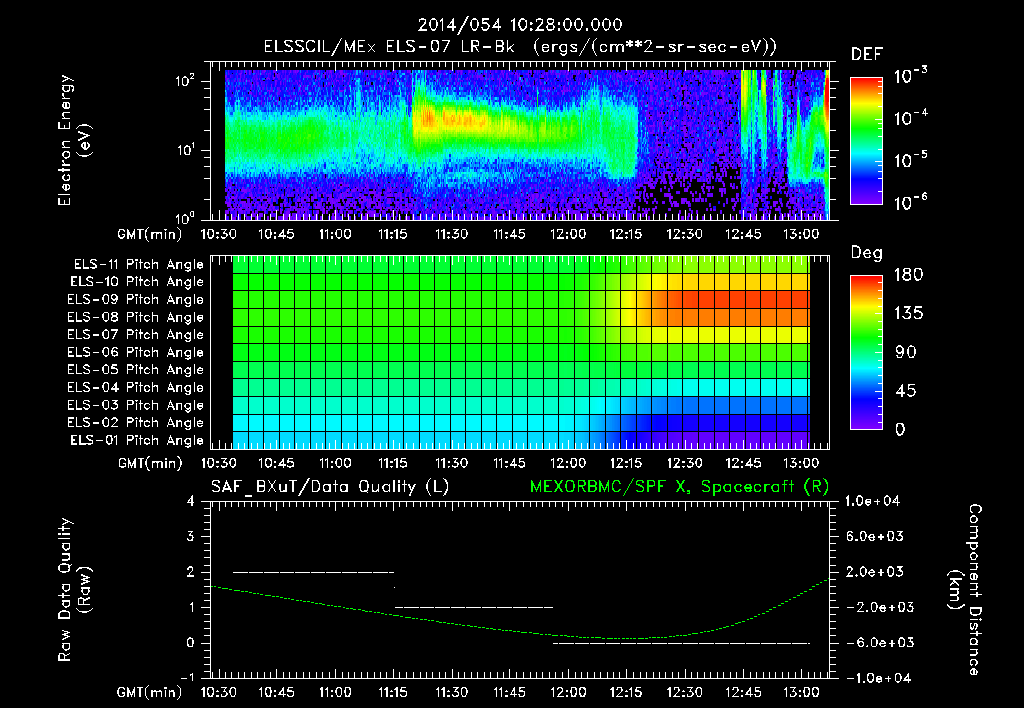Click the SAF_BXuT/Data Quality (L) label

point(330,487)
